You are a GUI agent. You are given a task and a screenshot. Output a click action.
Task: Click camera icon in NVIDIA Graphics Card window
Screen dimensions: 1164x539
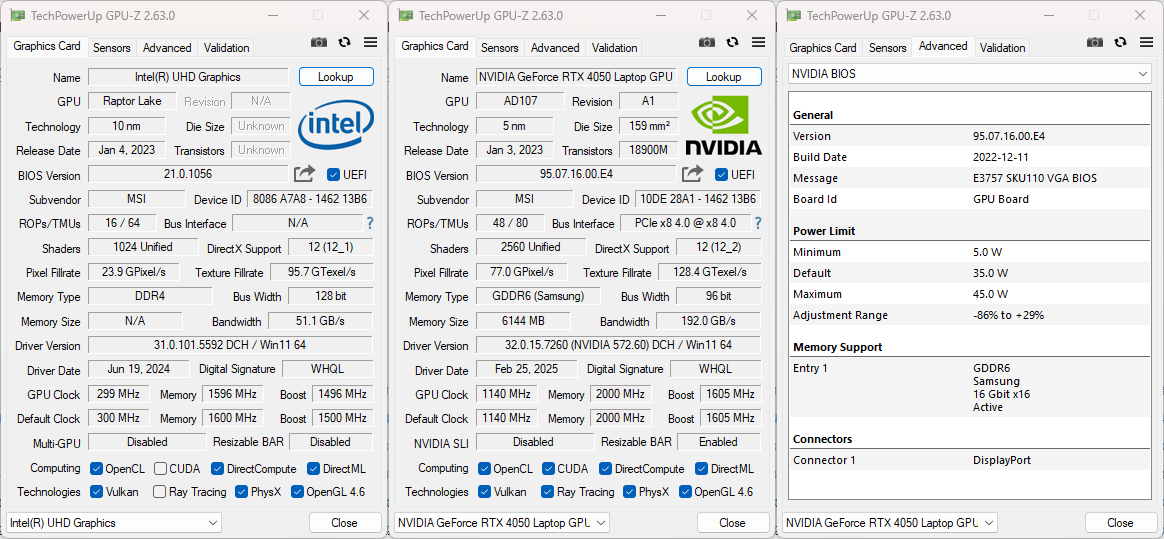click(x=707, y=42)
